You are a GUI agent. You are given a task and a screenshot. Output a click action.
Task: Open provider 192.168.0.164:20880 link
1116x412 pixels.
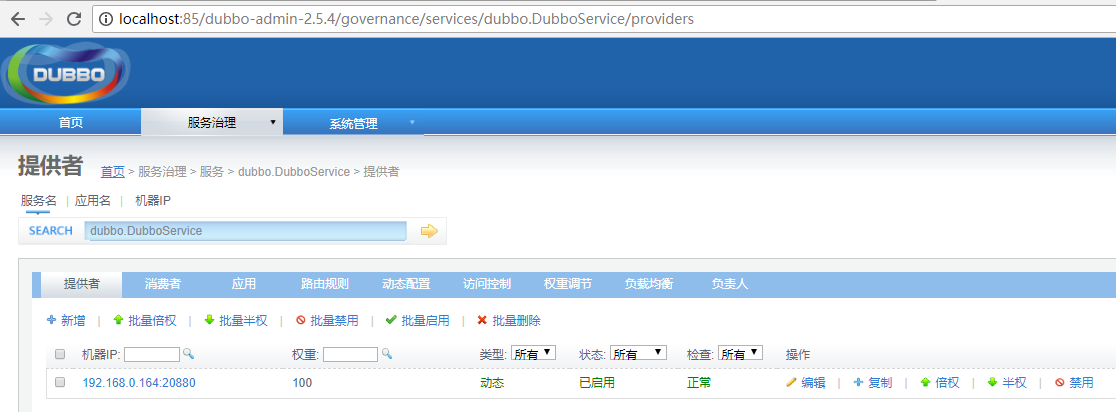139,383
